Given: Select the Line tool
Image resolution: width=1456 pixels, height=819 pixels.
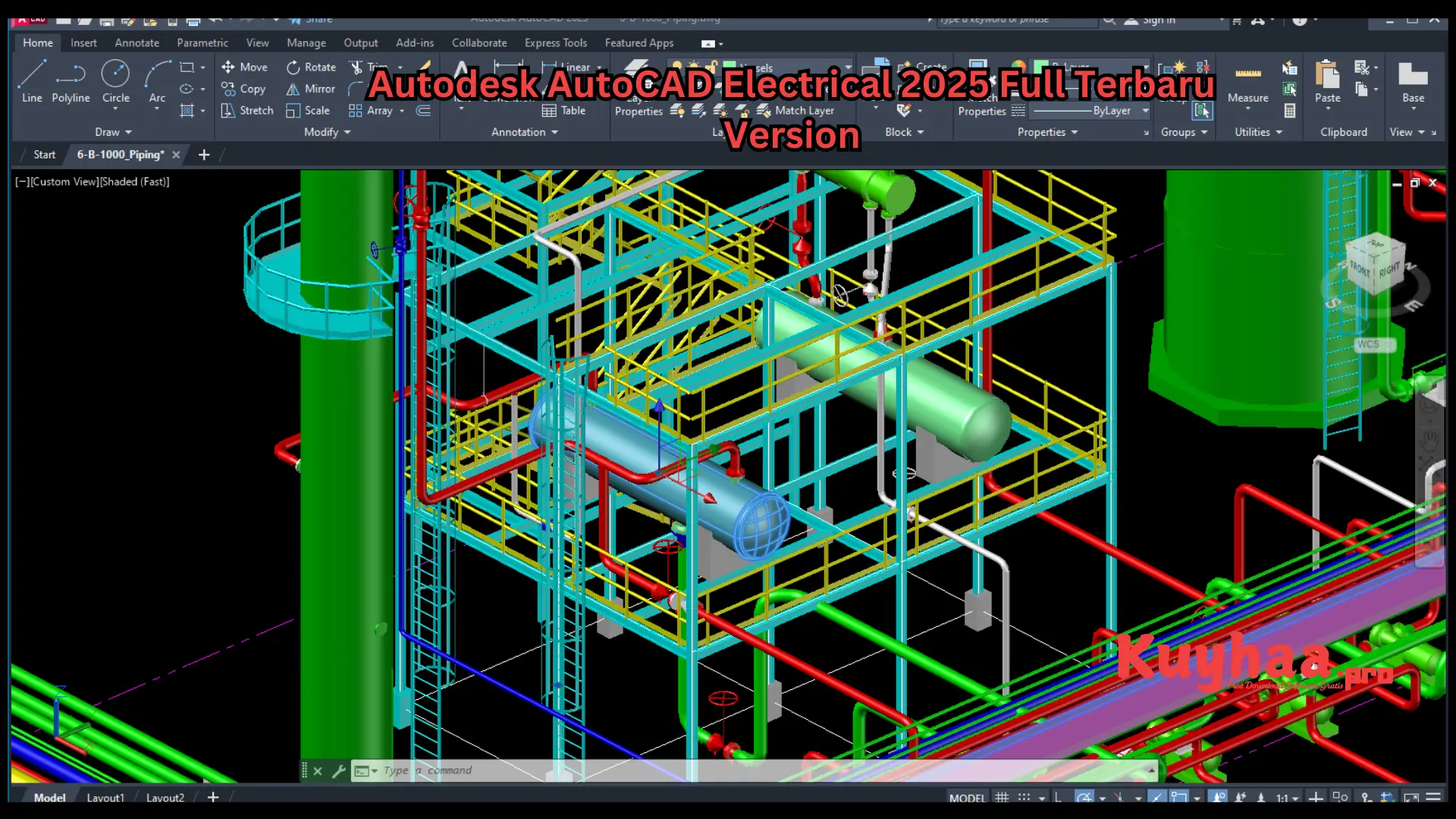Looking at the screenshot, I should tap(31, 82).
